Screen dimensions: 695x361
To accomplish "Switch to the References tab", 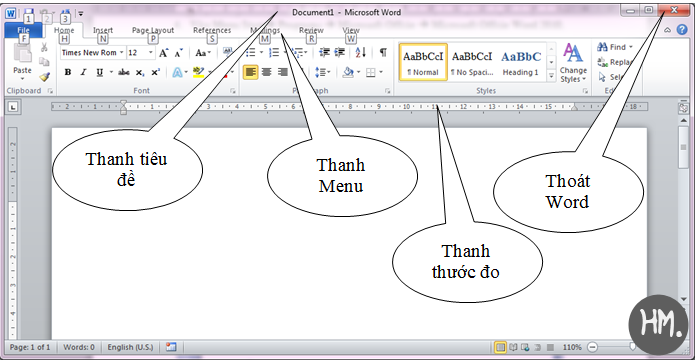I will [212, 30].
